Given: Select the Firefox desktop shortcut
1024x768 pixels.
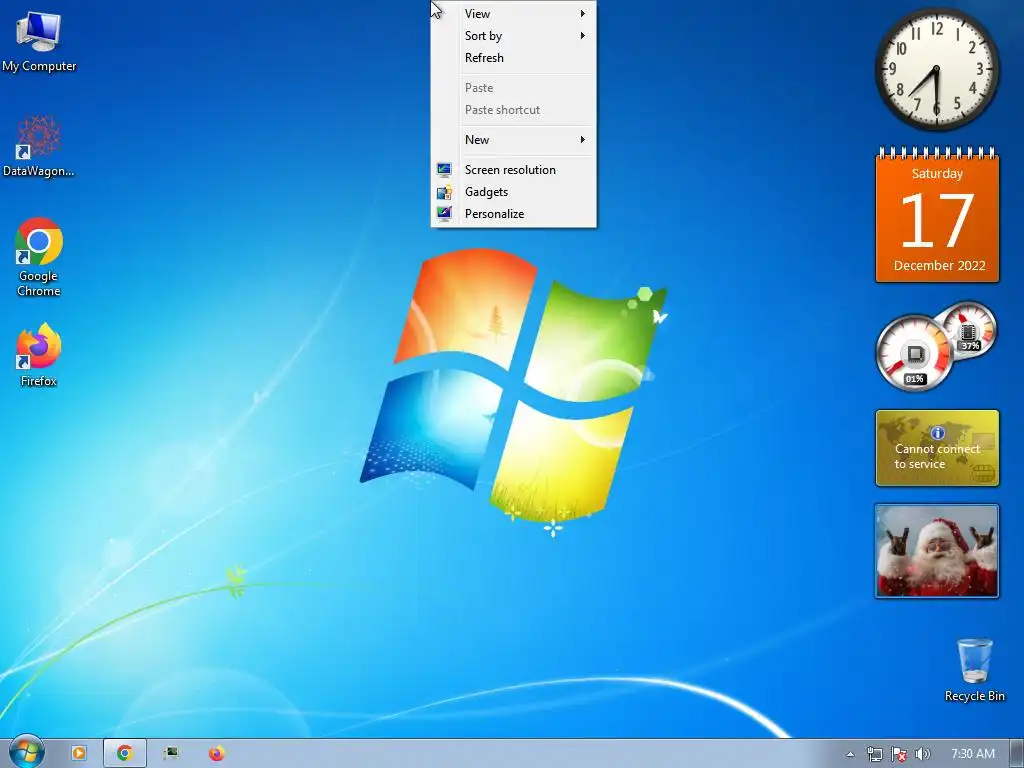Looking at the screenshot, I should coord(39,355).
